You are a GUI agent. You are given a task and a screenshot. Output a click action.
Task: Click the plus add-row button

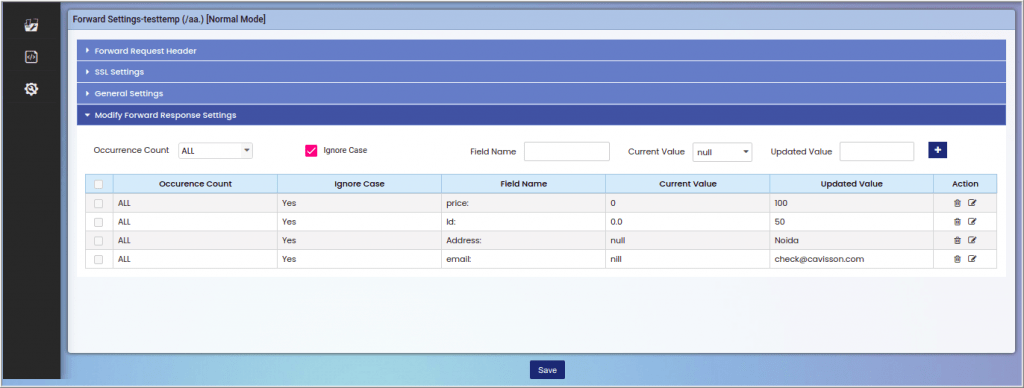point(937,150)
